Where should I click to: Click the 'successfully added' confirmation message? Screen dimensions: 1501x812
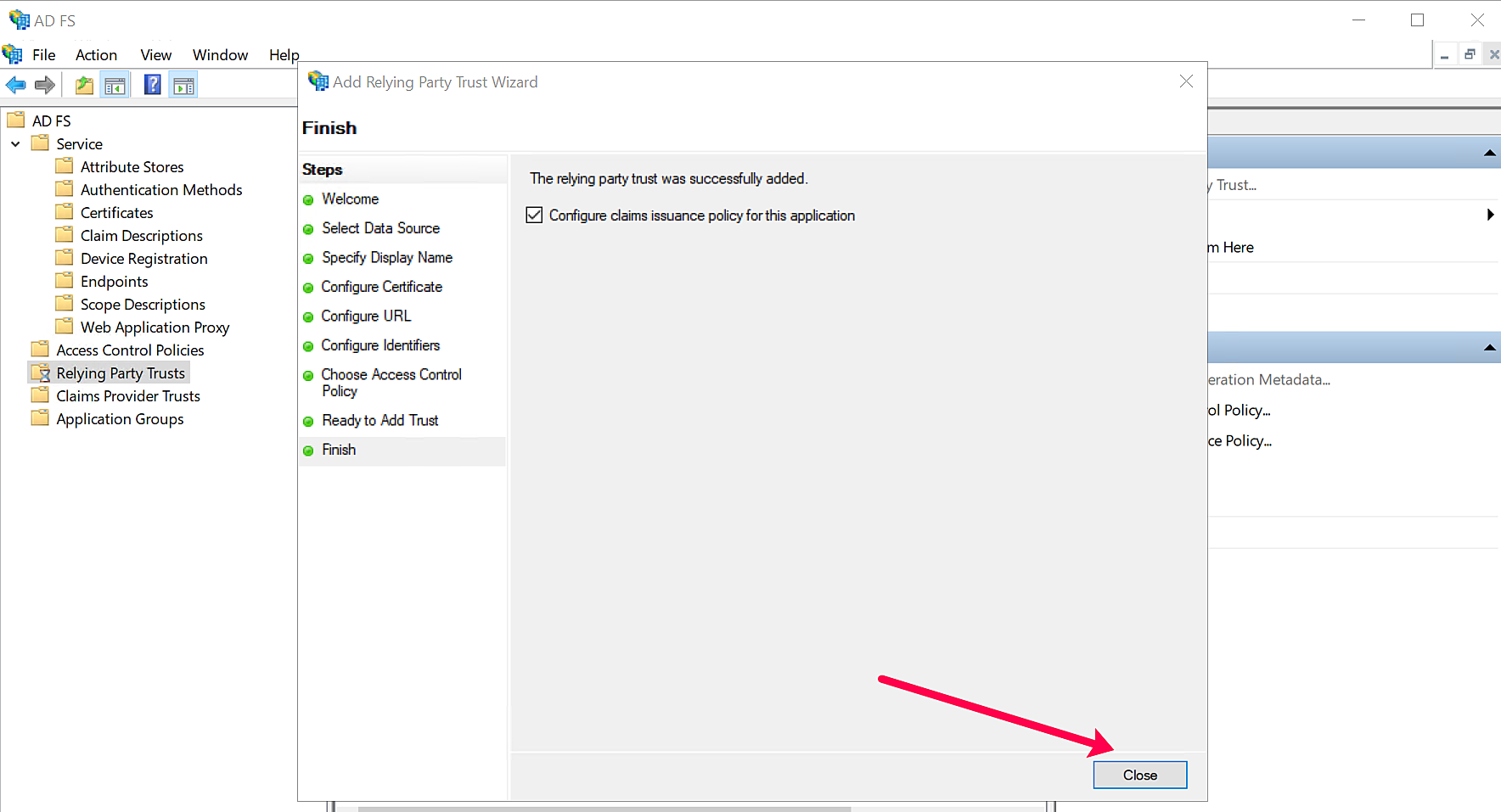(x=669, y=178)
